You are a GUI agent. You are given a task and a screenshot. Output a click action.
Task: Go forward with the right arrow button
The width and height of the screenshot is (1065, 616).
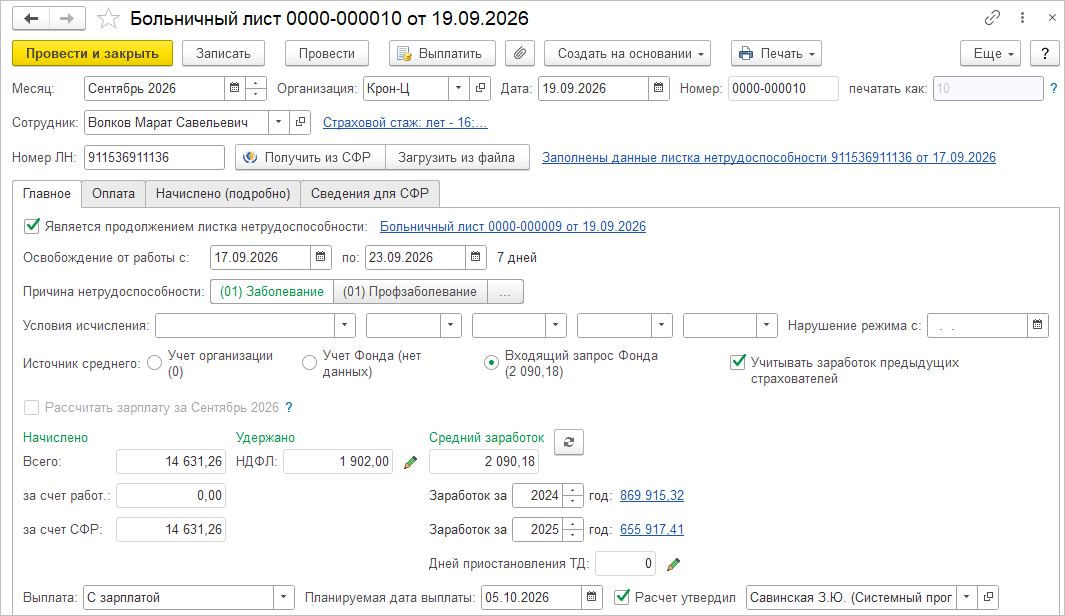[x=67, y=18]
